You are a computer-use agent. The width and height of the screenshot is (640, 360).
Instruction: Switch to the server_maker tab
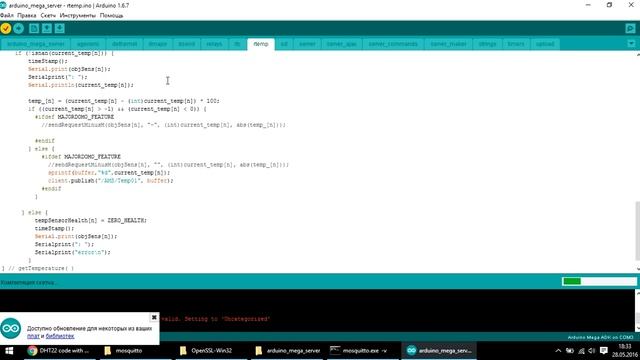(x=449, y=44)
